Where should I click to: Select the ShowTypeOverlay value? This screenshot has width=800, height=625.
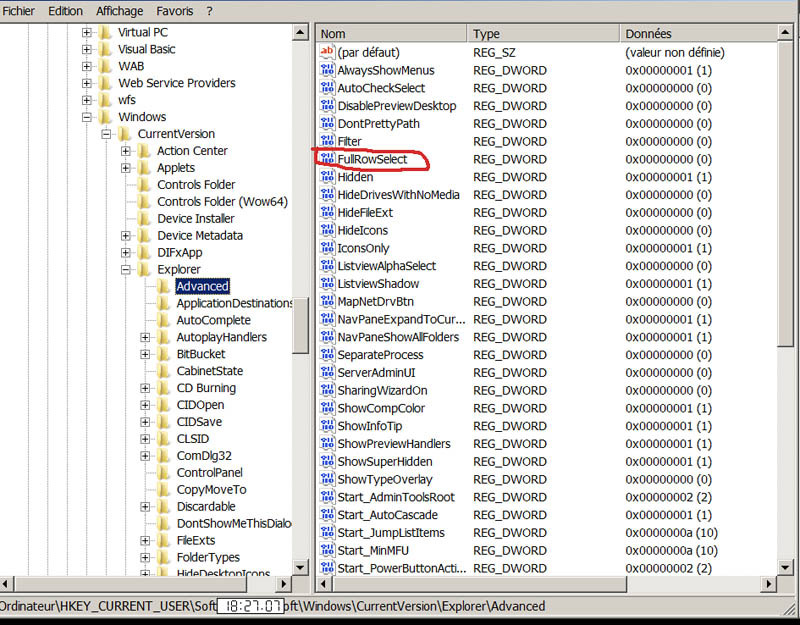pos(385,479)
